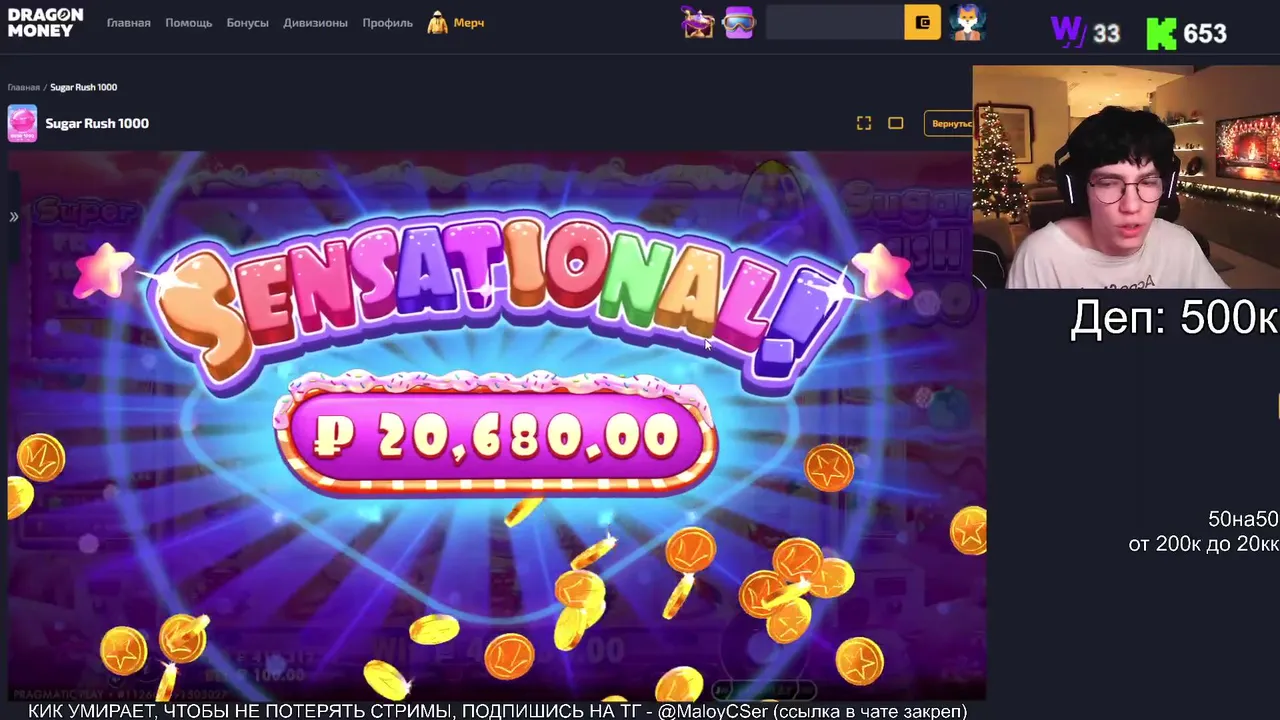Open the Дивизионы page
This screenshot has height=720, width=1280.
[315, 22]
